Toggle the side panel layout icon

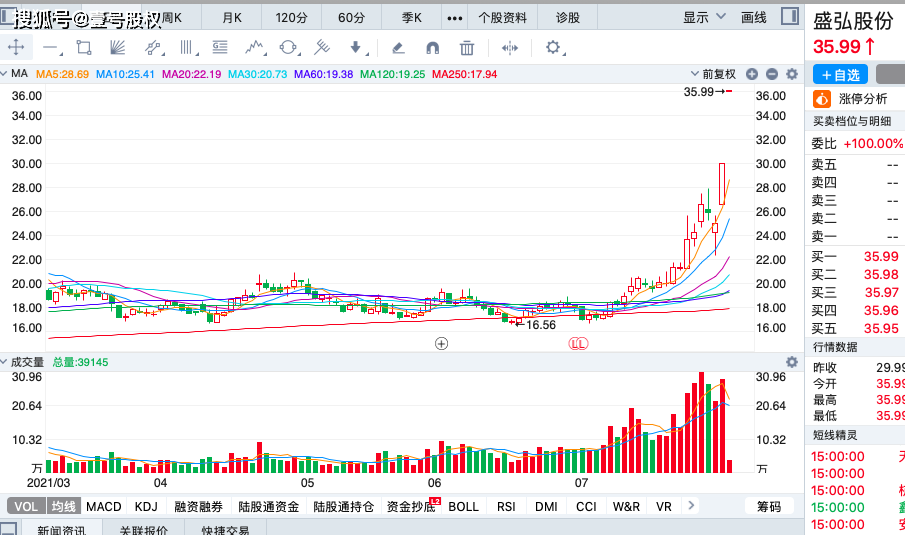coord(790,16)
